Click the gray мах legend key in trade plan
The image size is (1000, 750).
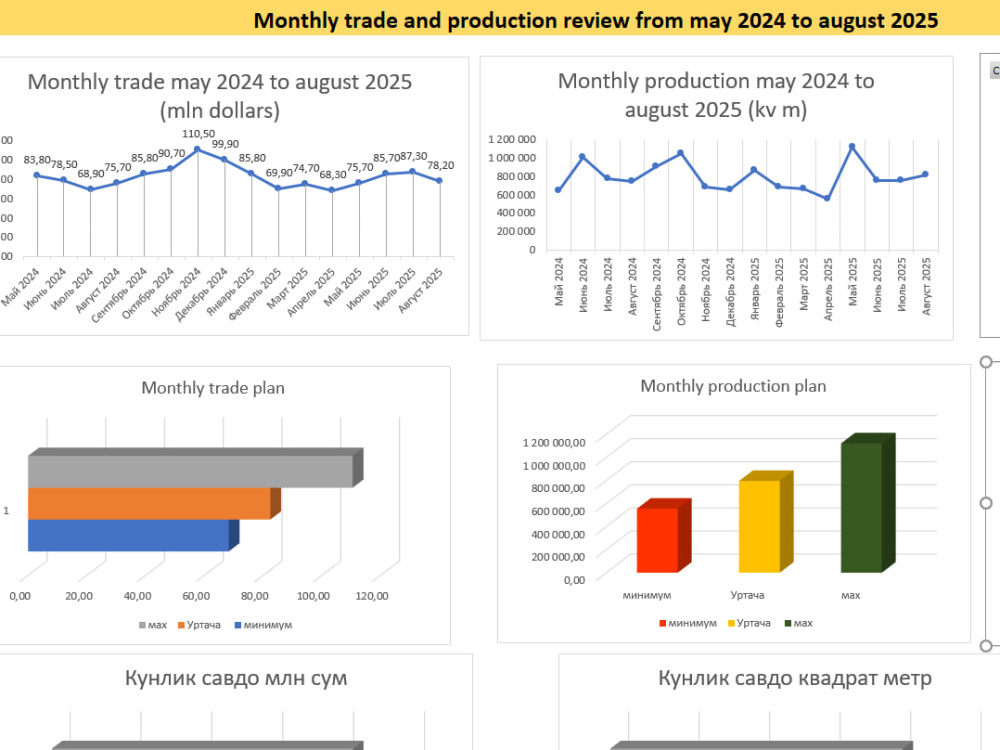(x=142, y=625)
